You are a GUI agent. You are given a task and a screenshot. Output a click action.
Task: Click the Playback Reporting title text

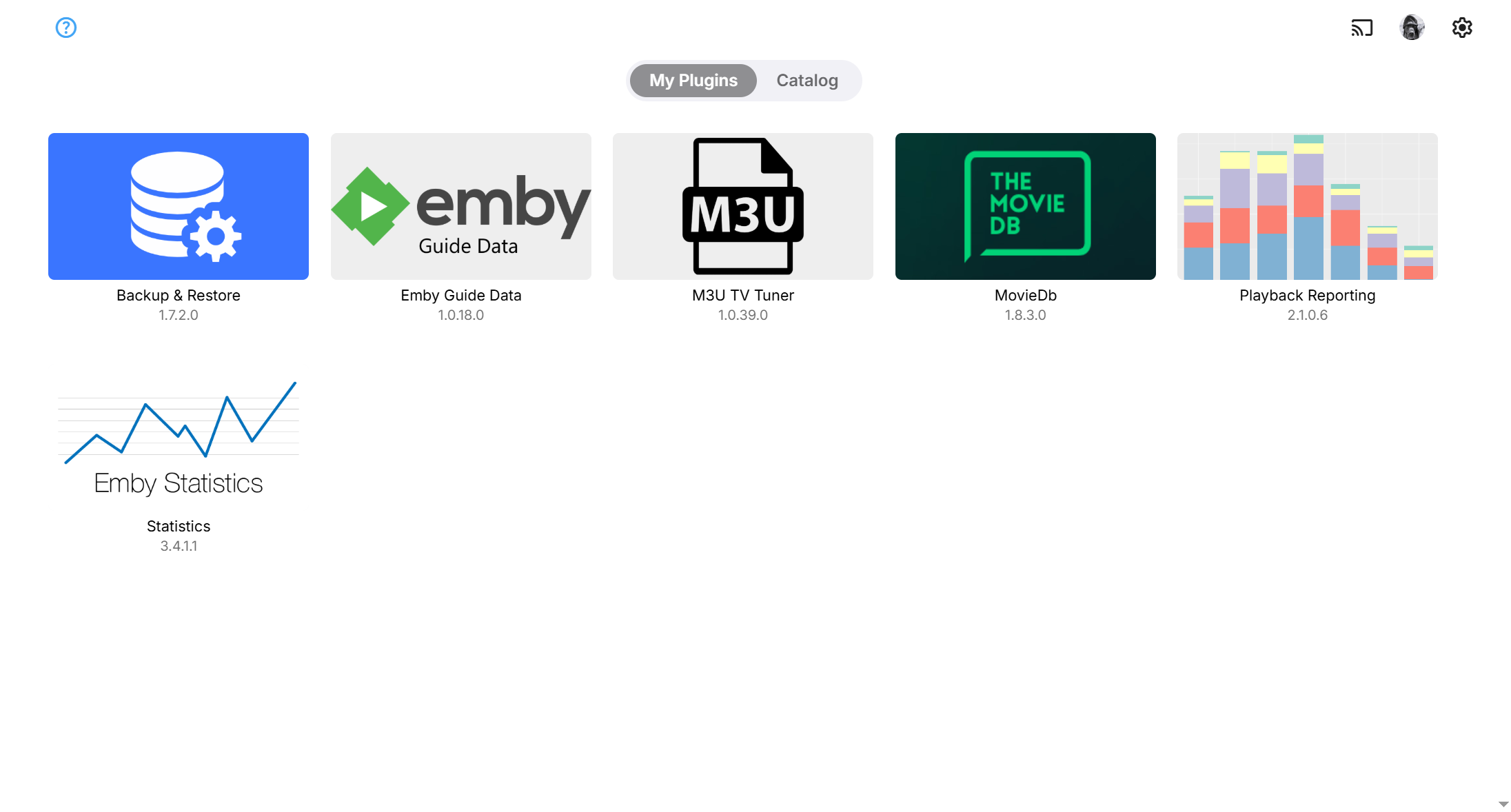[1308, 295]
